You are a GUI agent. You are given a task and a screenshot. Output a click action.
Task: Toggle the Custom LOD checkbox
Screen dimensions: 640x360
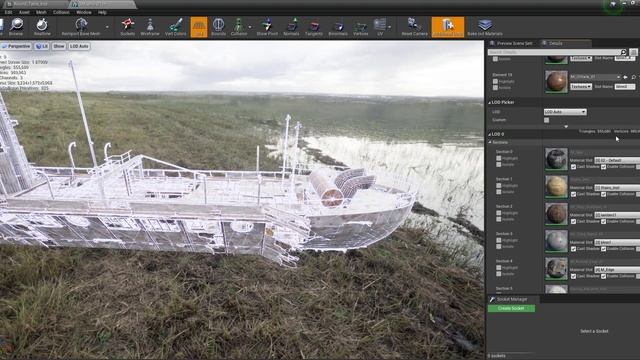(547, 120)
